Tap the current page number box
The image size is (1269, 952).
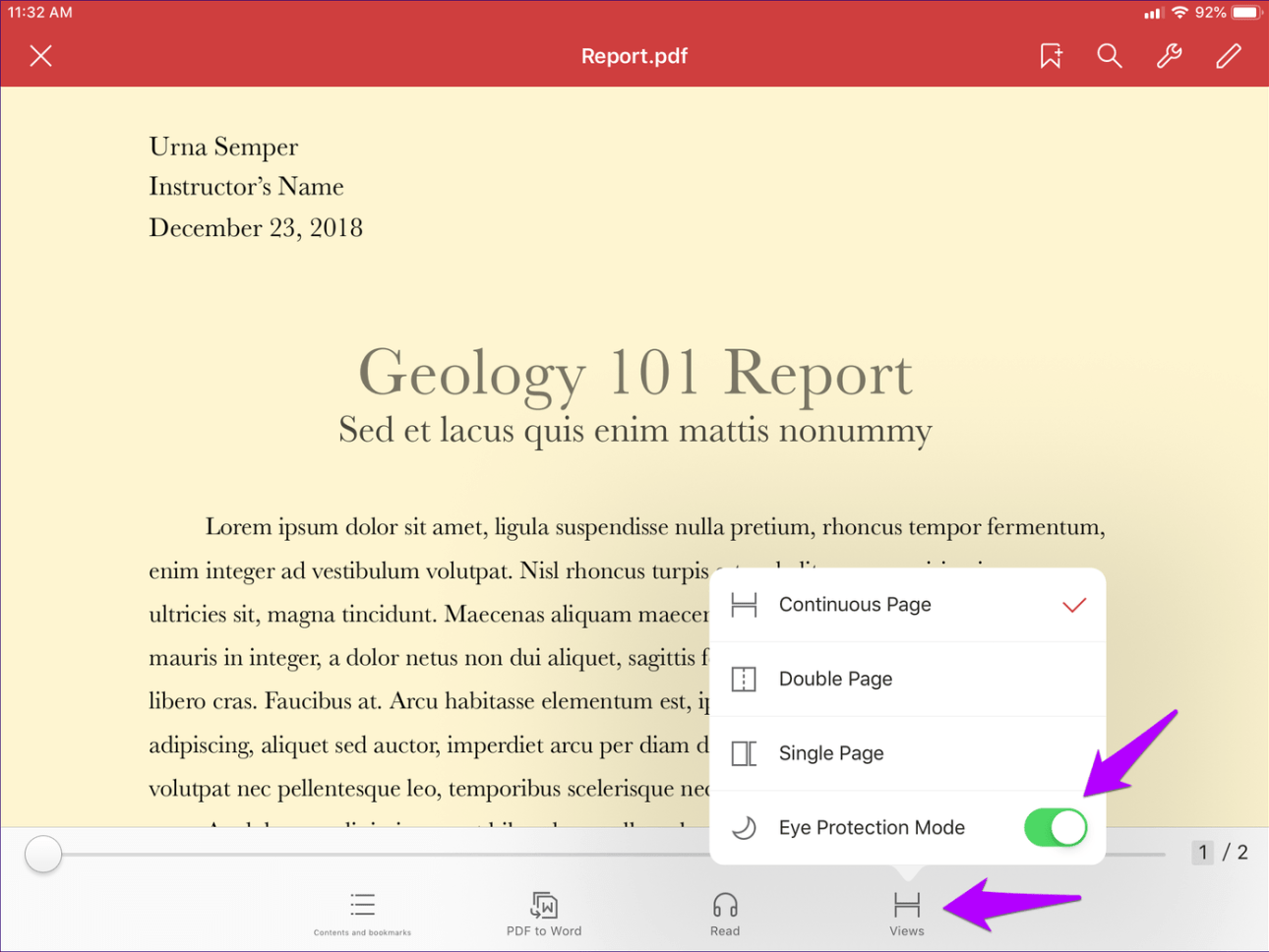click(x=1202, y=853)
